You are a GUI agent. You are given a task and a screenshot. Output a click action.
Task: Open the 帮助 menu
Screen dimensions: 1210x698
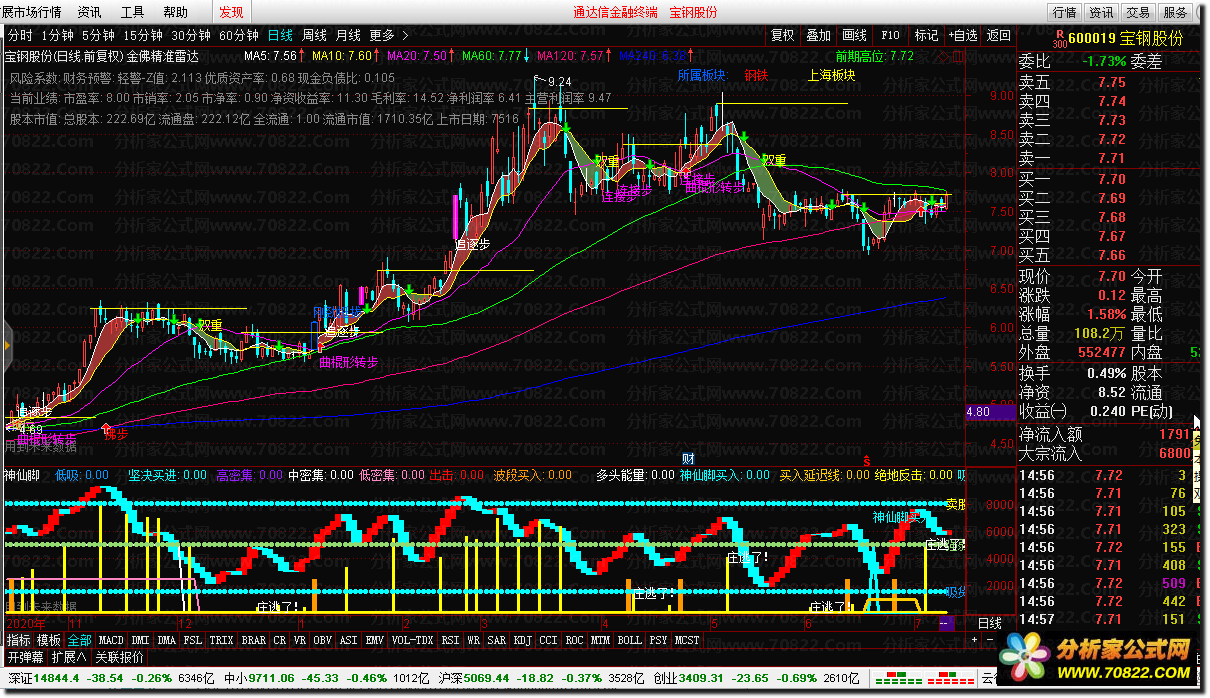point(175,12)
